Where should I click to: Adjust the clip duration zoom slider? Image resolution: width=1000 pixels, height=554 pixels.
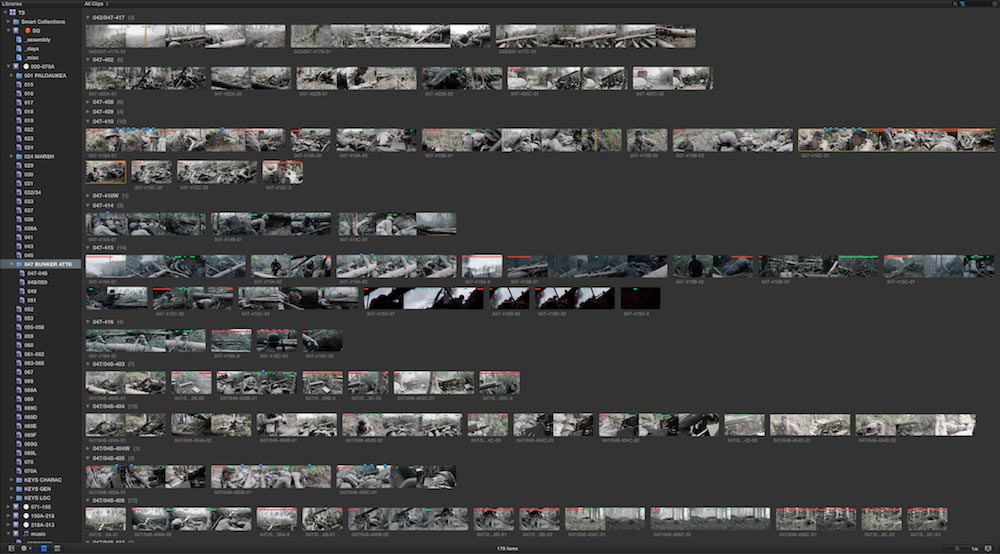point(957,548)
